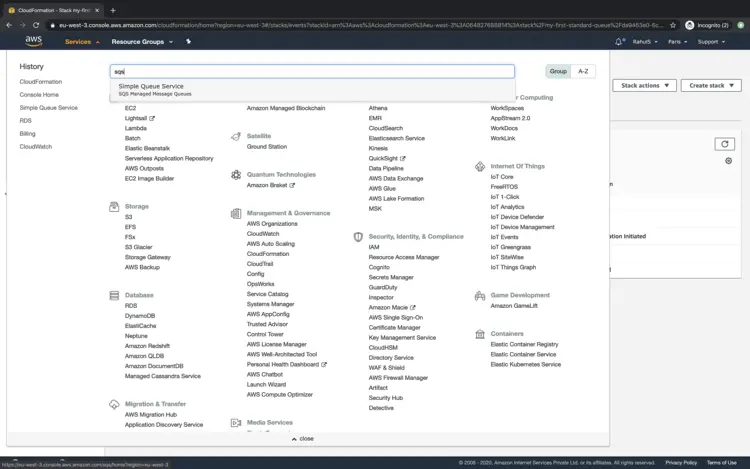The width and height of the screenshot is (750, 469).
Task: Click the service search input field
Action: click(x=312, y=71)
